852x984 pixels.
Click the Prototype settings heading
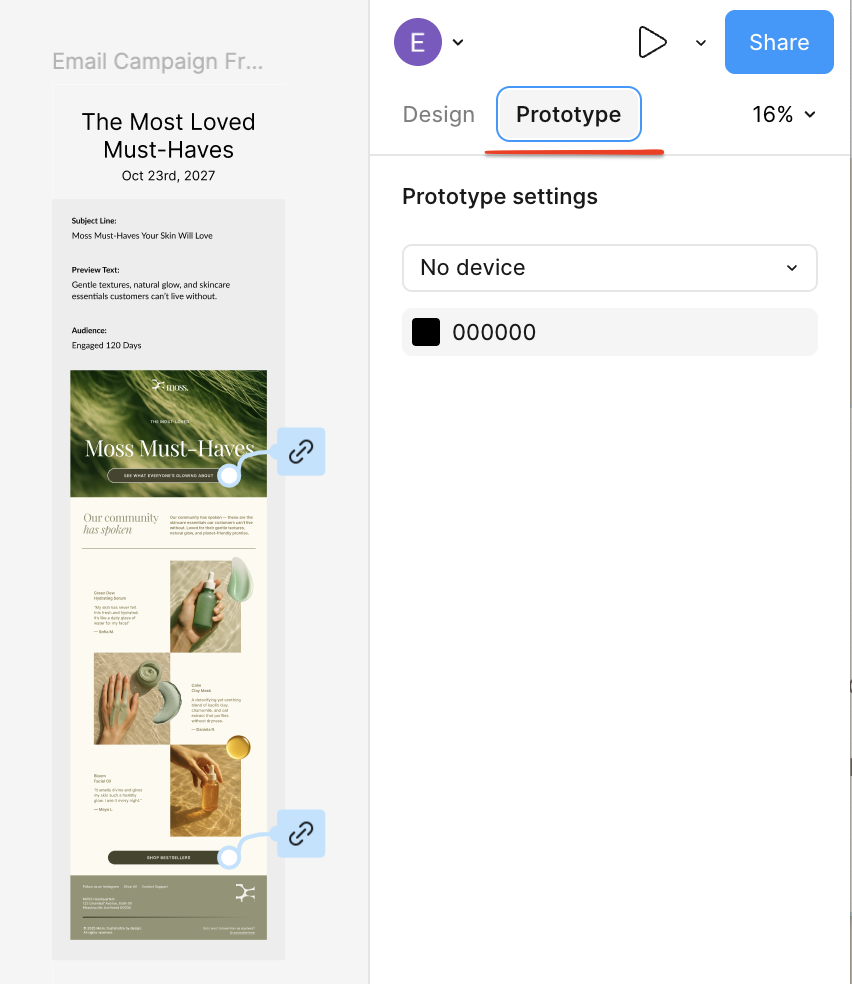click(499, 196)
